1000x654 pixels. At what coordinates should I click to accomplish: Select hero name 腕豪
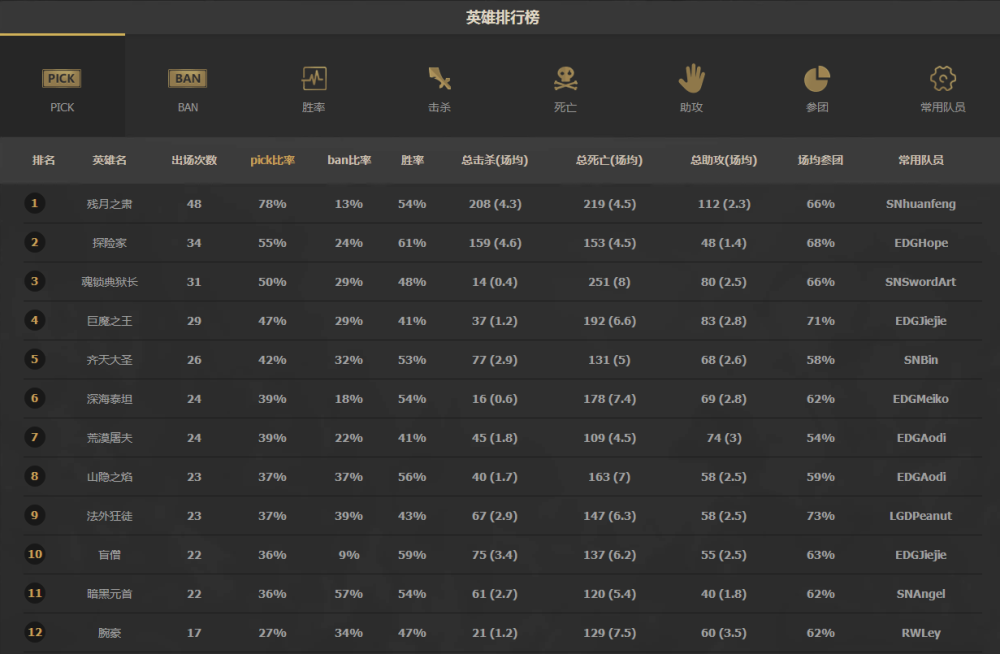coord(109,633)
